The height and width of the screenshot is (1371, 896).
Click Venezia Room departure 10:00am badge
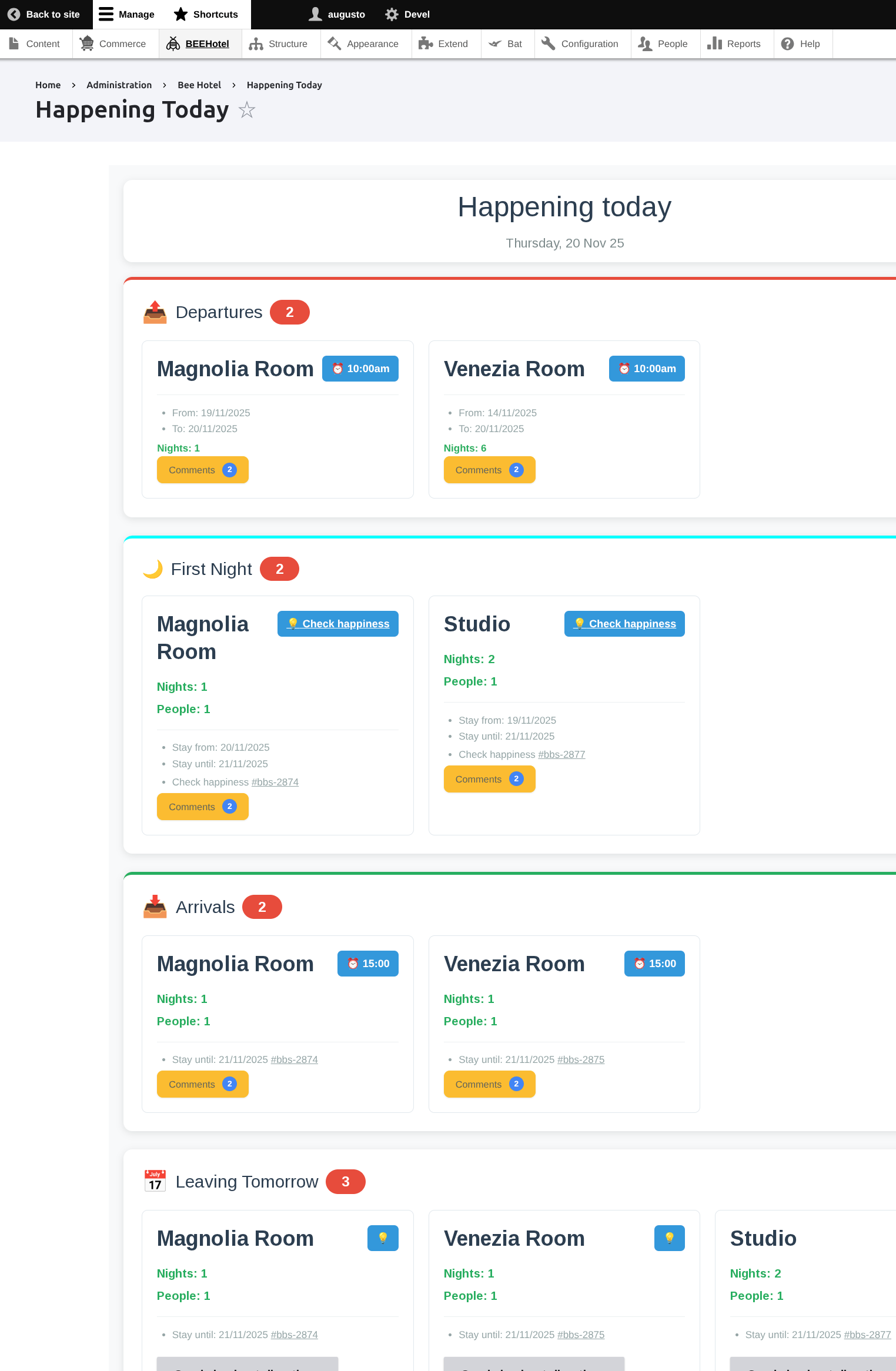[647, 369]
